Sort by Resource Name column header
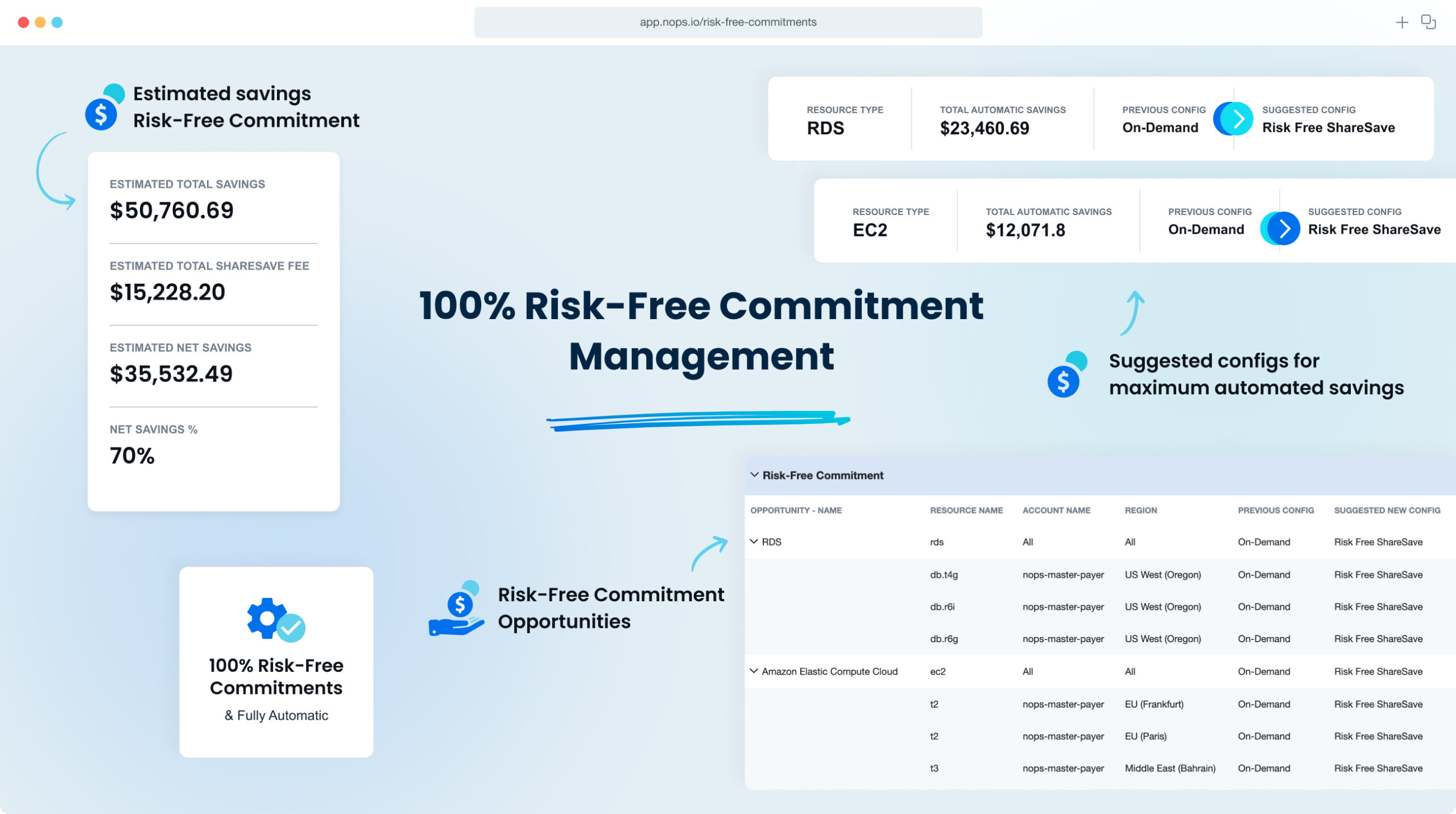Viewport: 1456px width, 814px height. 966,510
